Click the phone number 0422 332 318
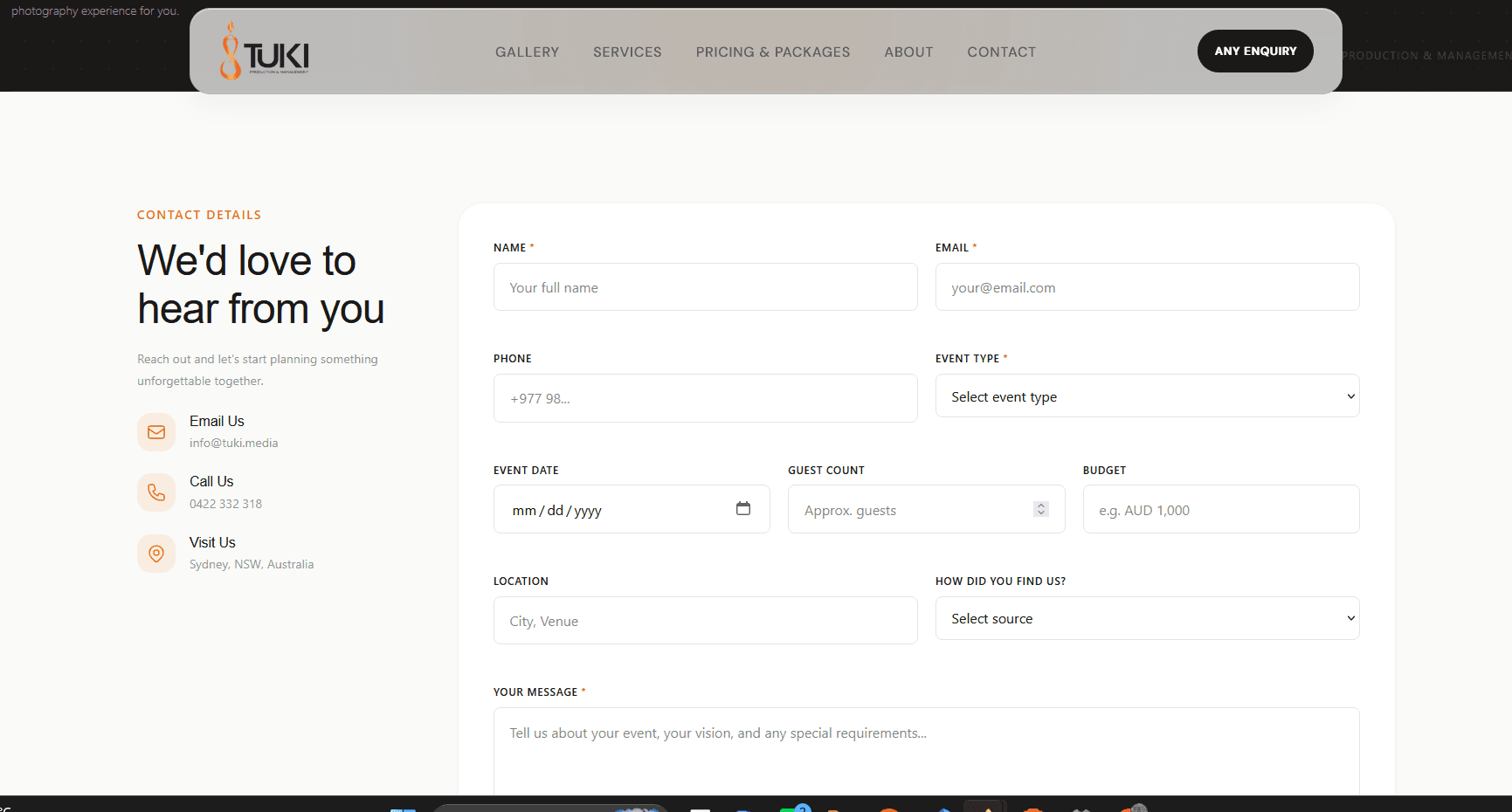 tap(225, 504)
